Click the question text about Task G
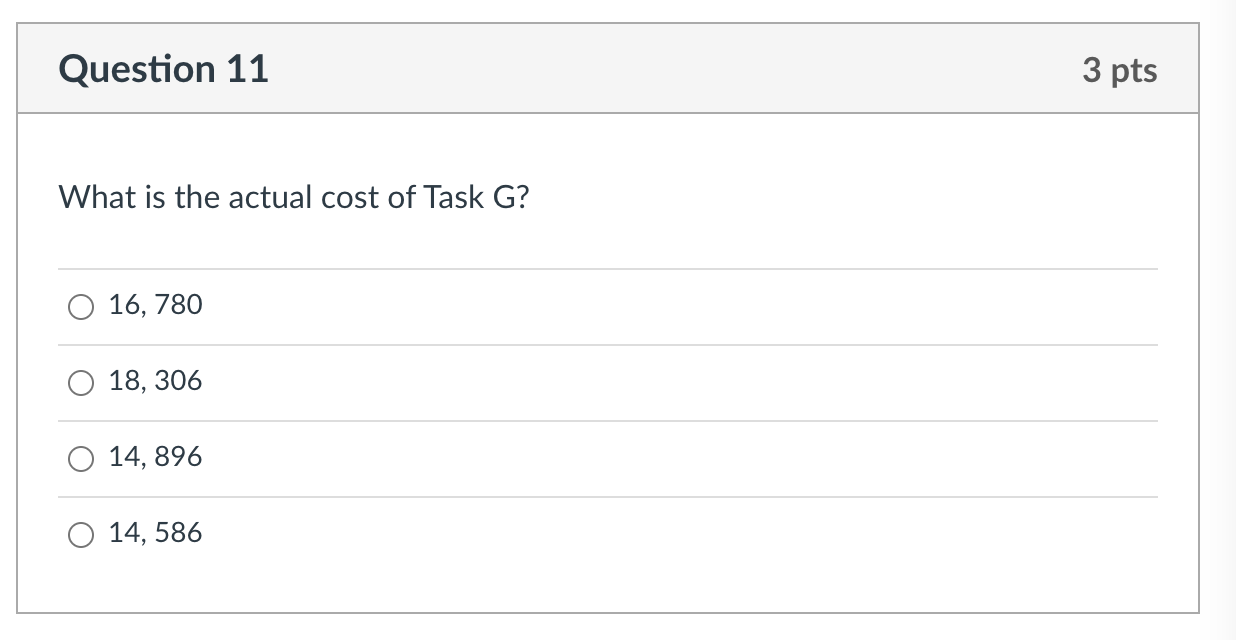 293,198
